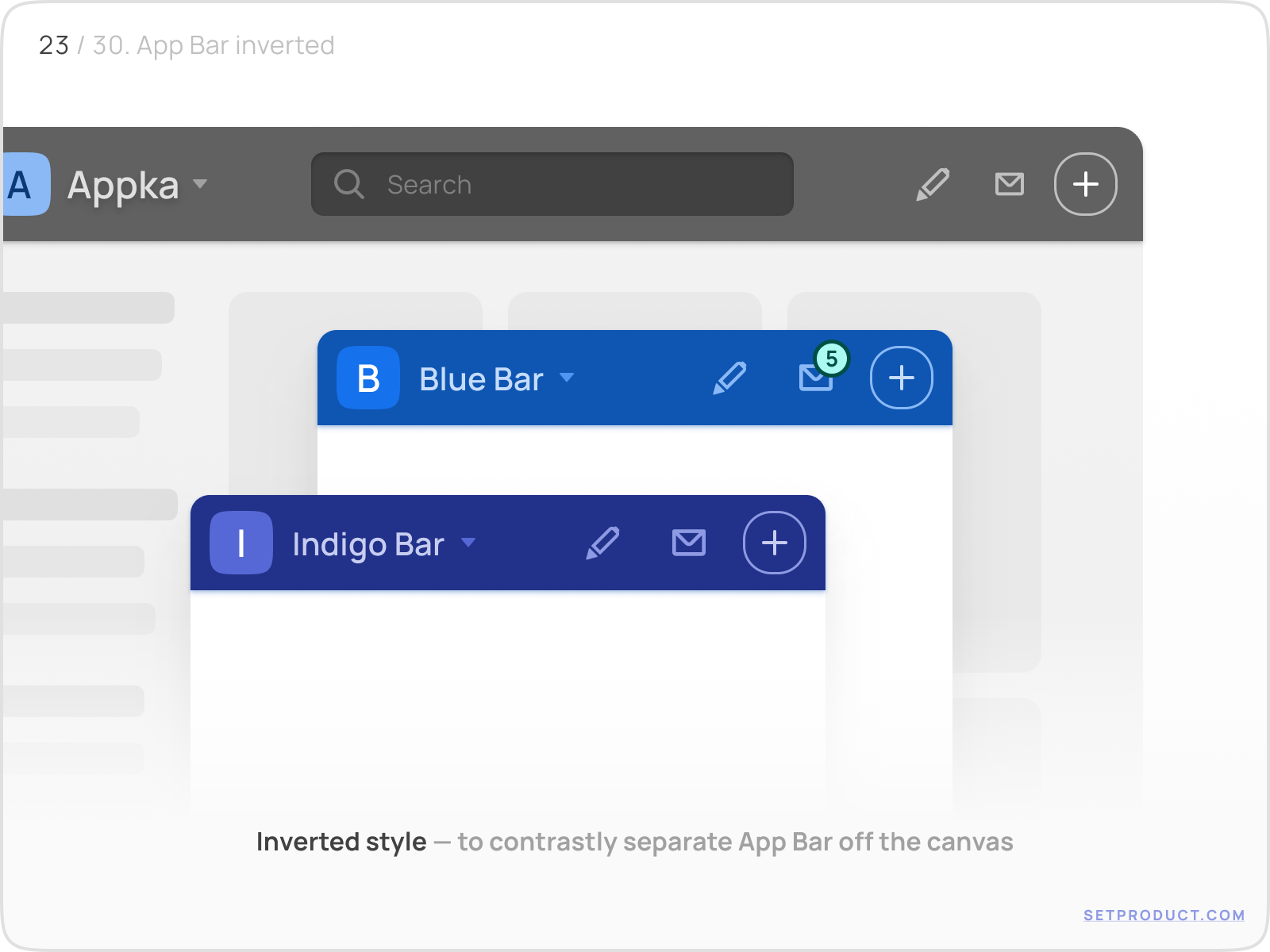Open the Appka dropdown menu

coord(201,184)
